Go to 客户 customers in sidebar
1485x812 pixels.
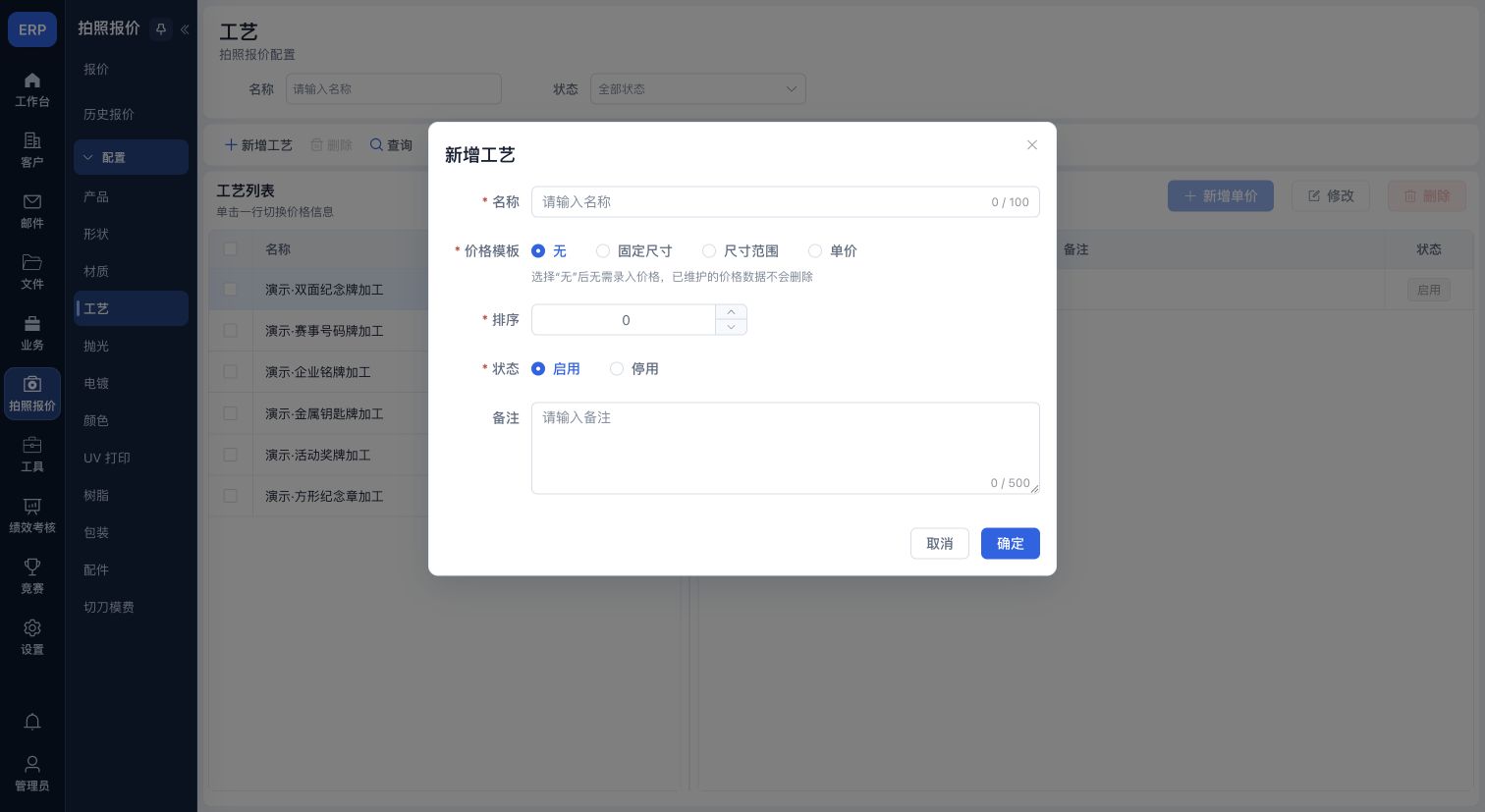pyautogui.click(x=32, y=150)
